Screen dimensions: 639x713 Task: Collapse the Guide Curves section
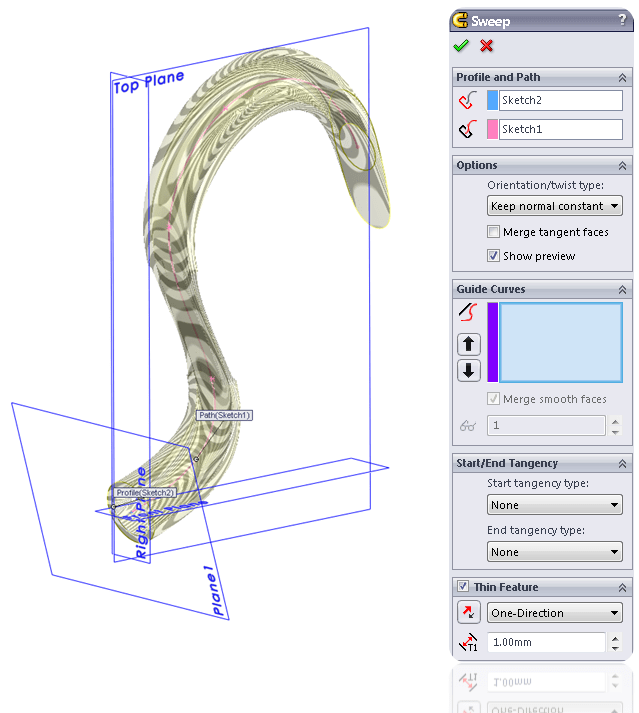[622, 290]
